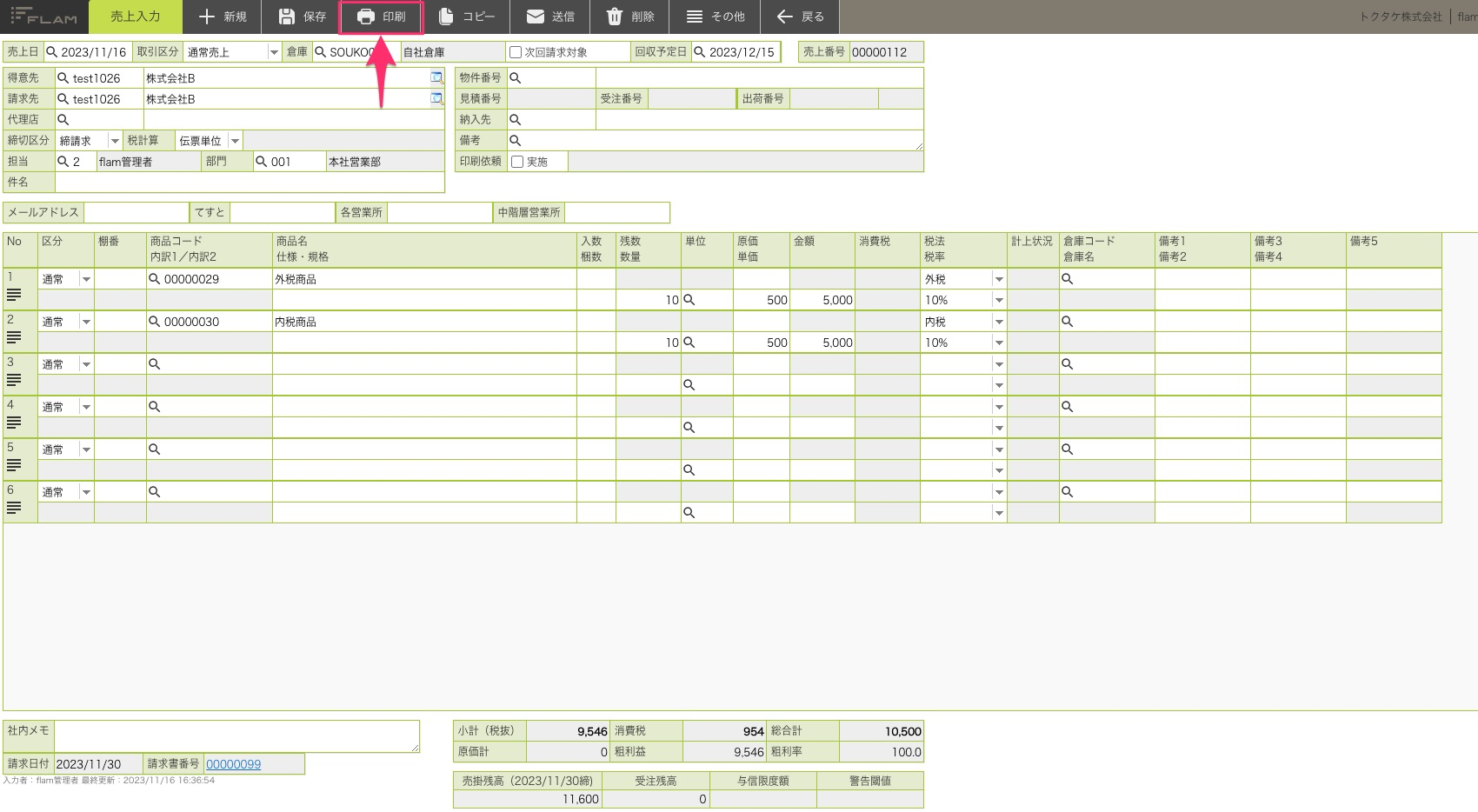Open row 1 税率 10% dropdown
Image resolution: width=1478 pixels, height=812 pixels.
click(999, 300)
